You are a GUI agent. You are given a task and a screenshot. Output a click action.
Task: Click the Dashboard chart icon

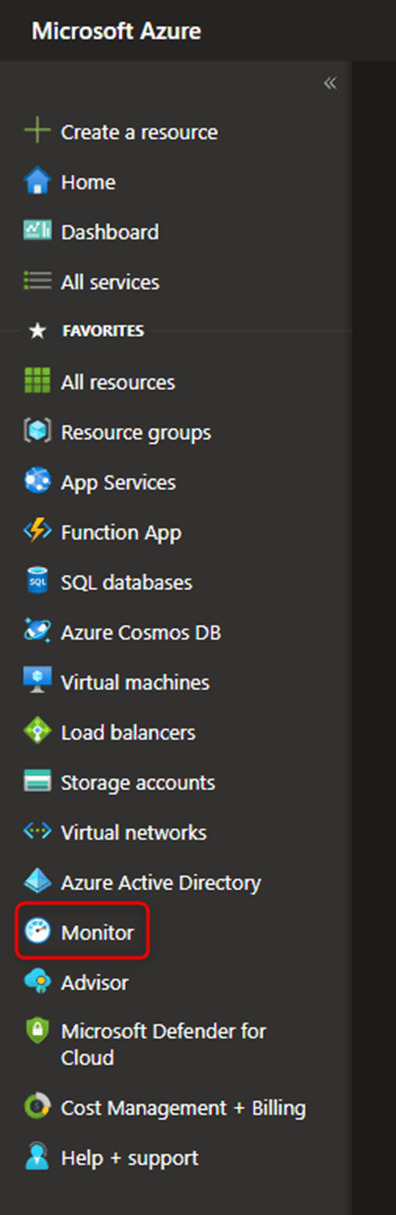(x=37, y=231)
